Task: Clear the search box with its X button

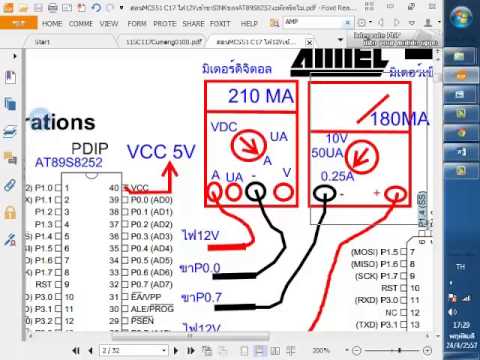Action: [x=347, y=23]
